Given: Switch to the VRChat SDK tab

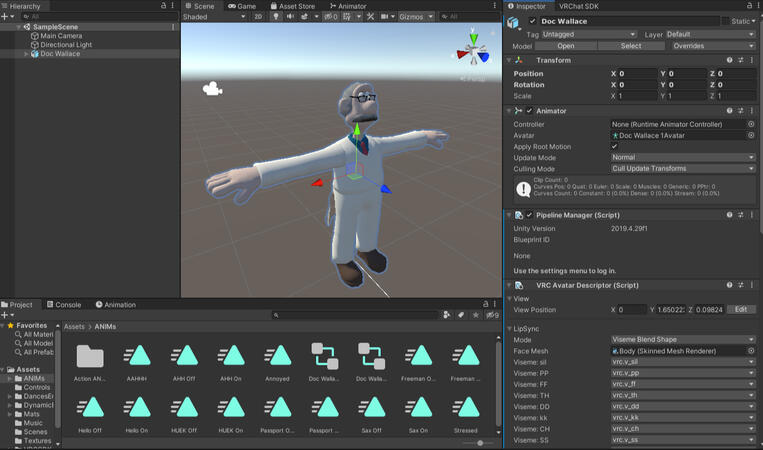Looking at the screenshot, I should click(x=579, y=6).
